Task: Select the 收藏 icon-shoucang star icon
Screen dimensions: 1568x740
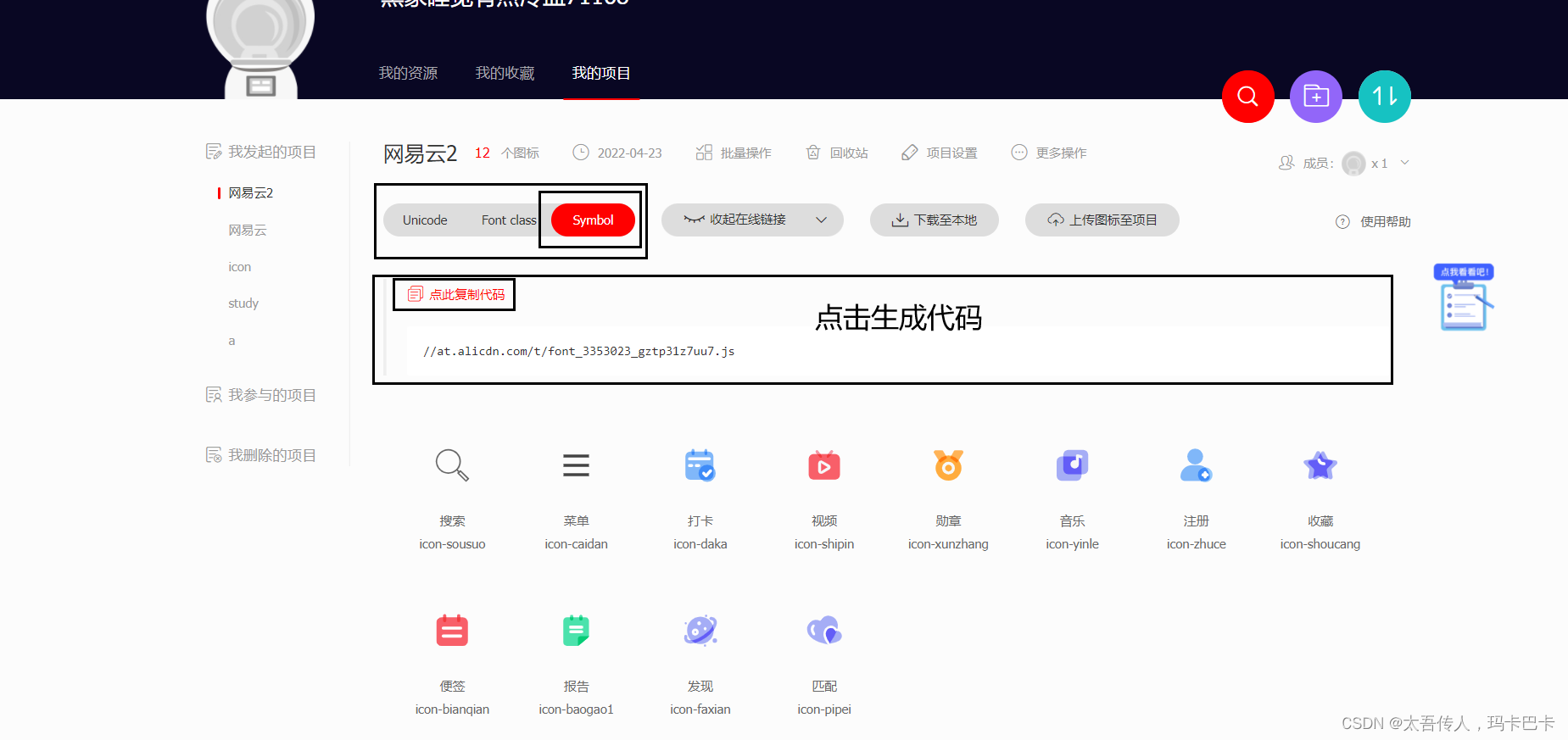Action: coord(1320,465)
